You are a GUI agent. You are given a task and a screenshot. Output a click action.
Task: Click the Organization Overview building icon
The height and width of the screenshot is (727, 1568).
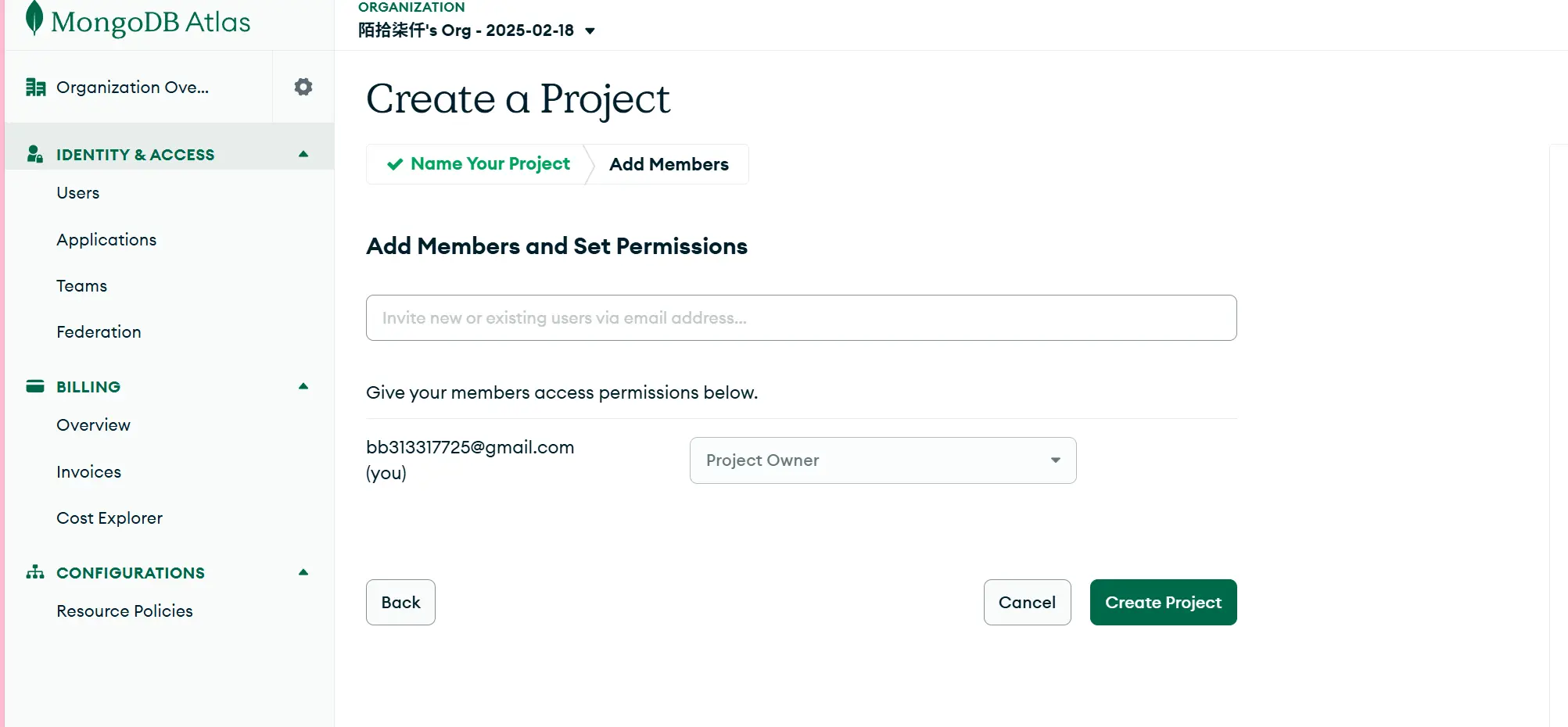tap(35, 88)
